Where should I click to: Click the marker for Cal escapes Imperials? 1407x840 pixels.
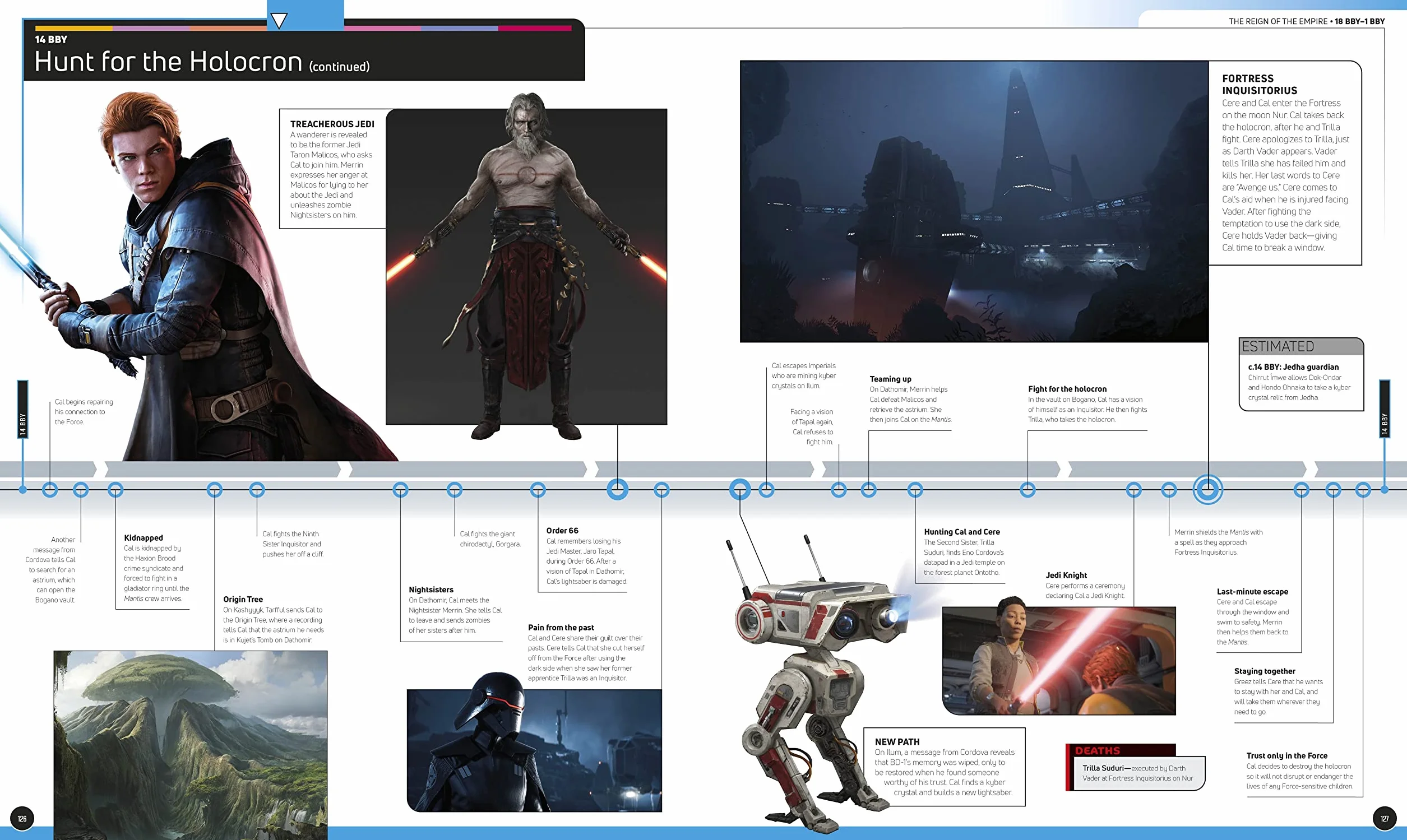[x=767, y=490]
